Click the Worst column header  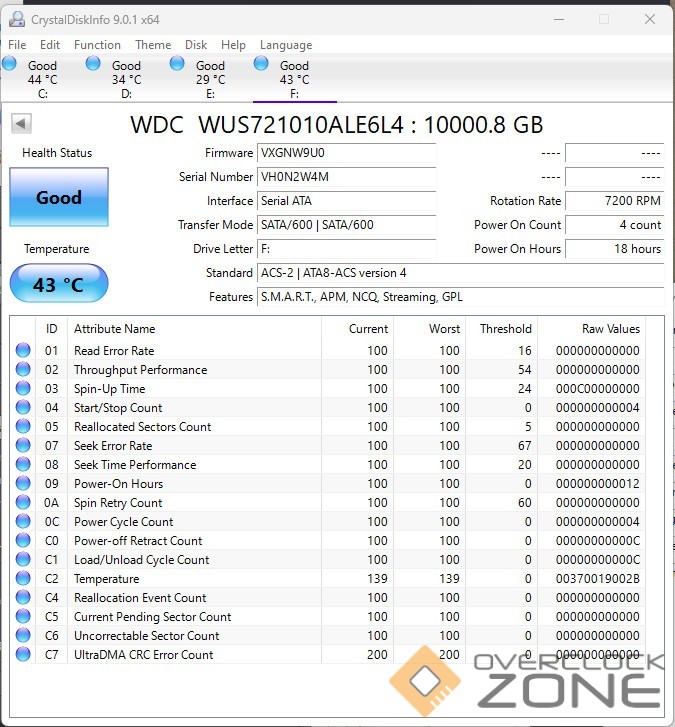430,329
